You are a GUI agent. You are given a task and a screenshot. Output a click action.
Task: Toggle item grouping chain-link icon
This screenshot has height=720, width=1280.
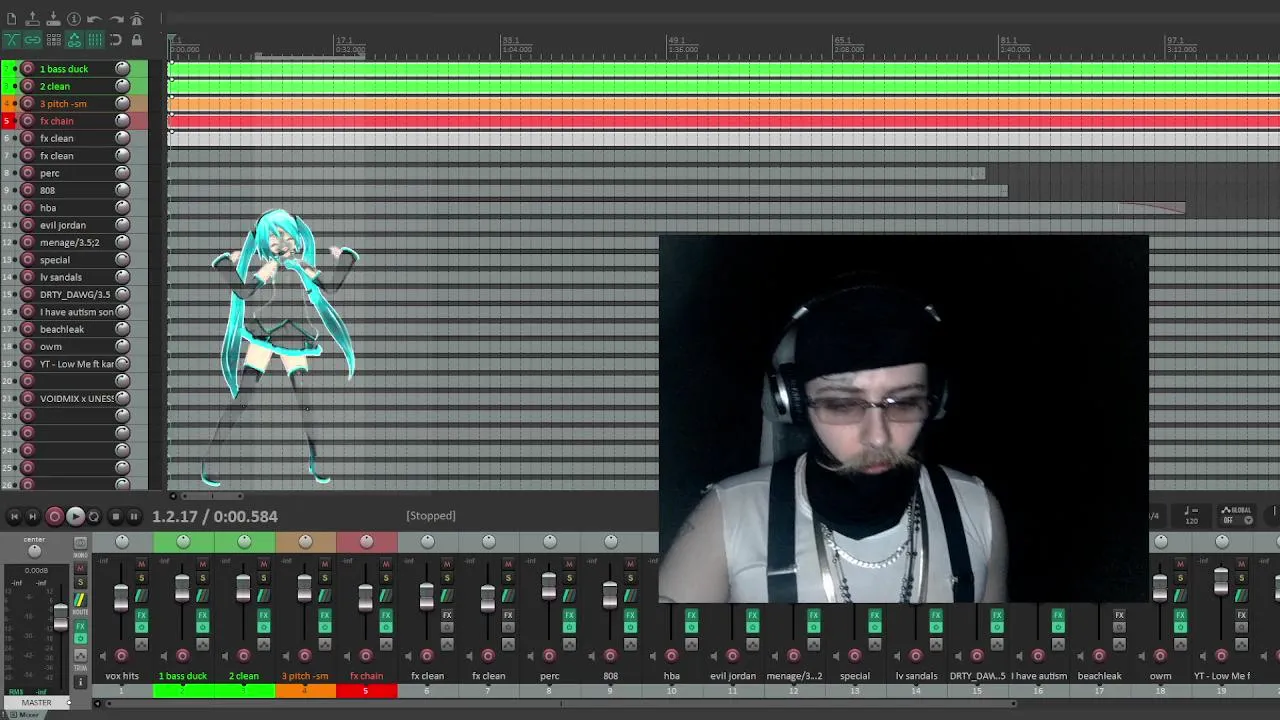point(32,40)
